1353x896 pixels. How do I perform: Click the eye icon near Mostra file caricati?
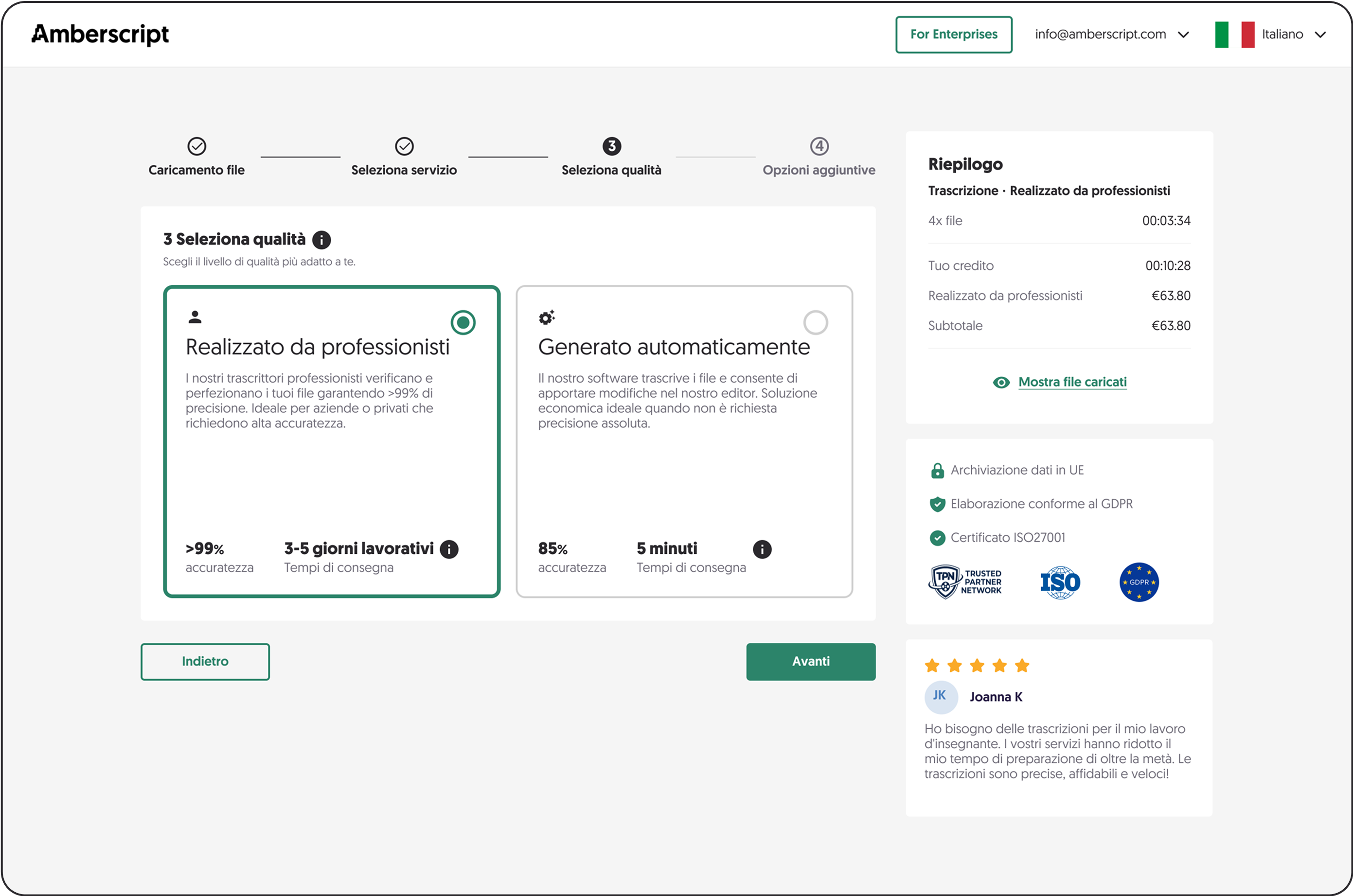1001,382
